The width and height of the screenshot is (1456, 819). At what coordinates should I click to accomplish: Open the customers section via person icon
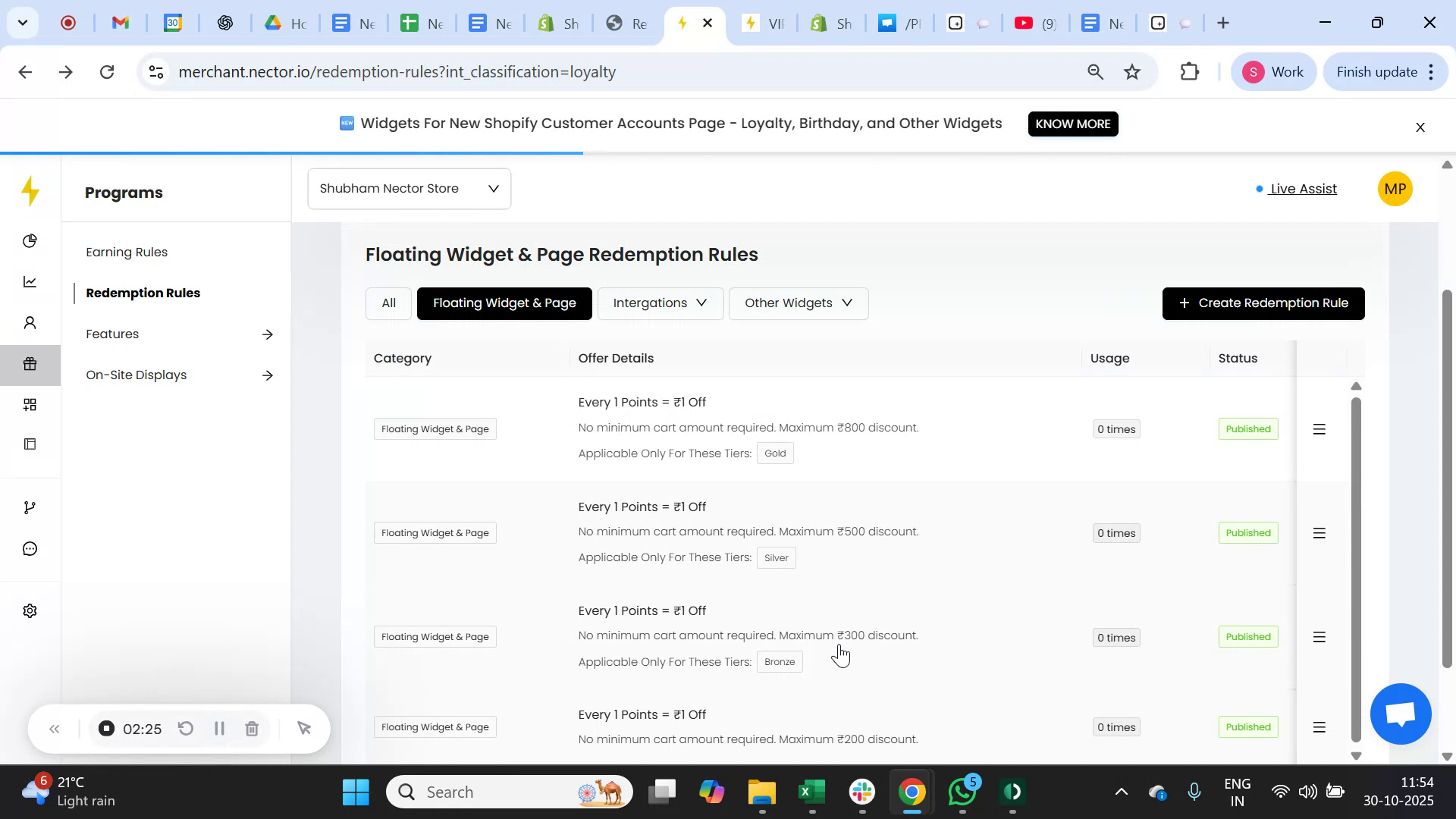30,322
